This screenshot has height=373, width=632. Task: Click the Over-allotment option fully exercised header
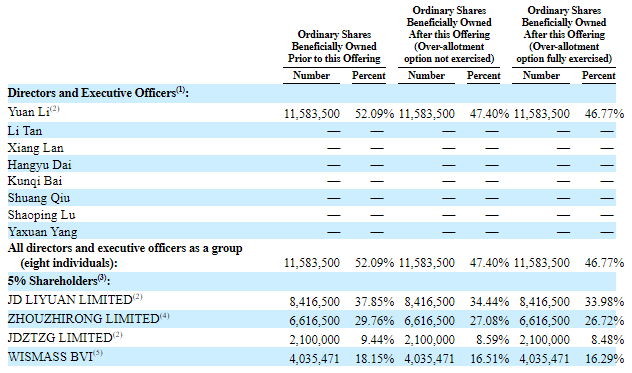564,34
